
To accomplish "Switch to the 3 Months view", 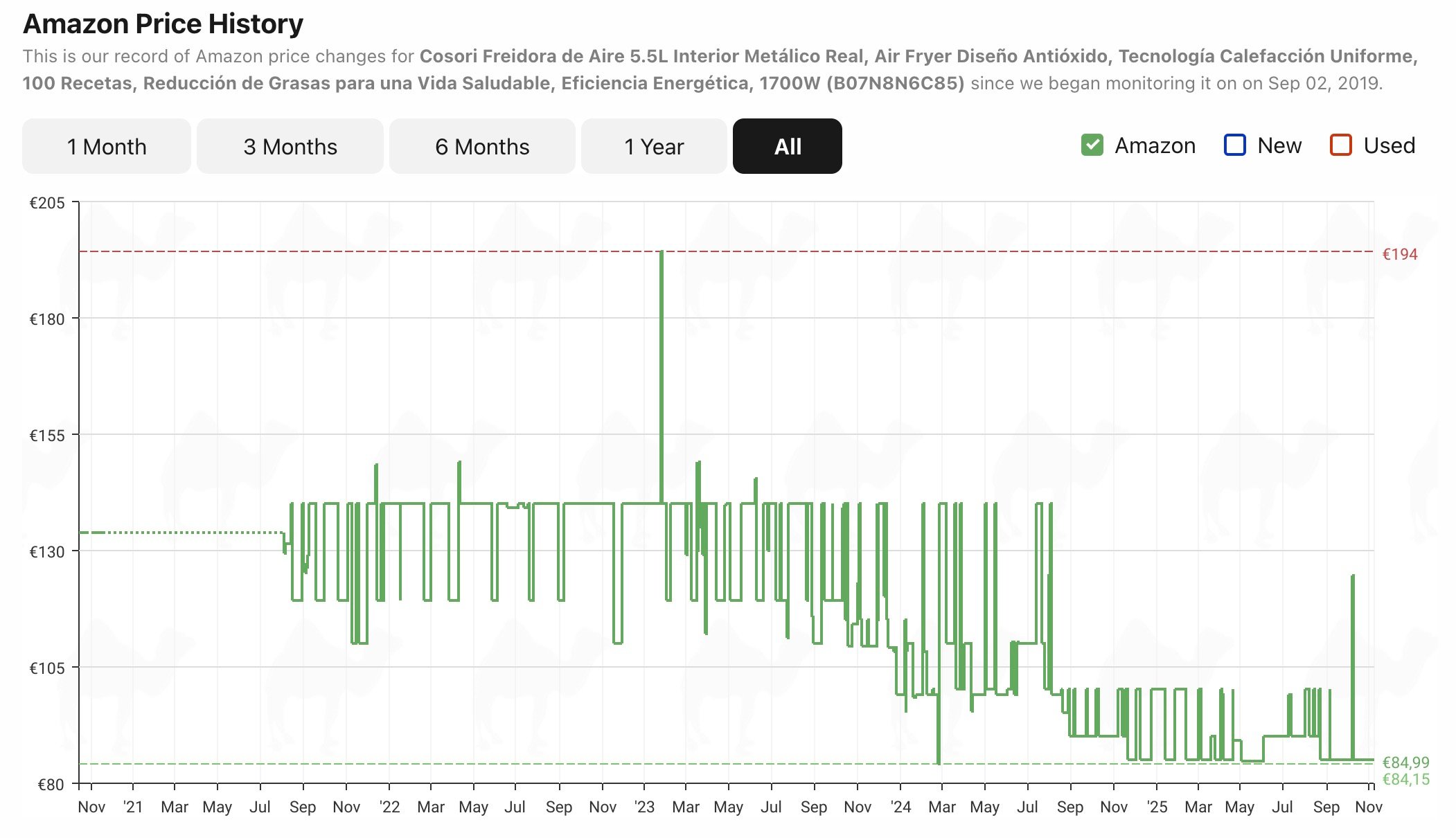I will 290,146.
